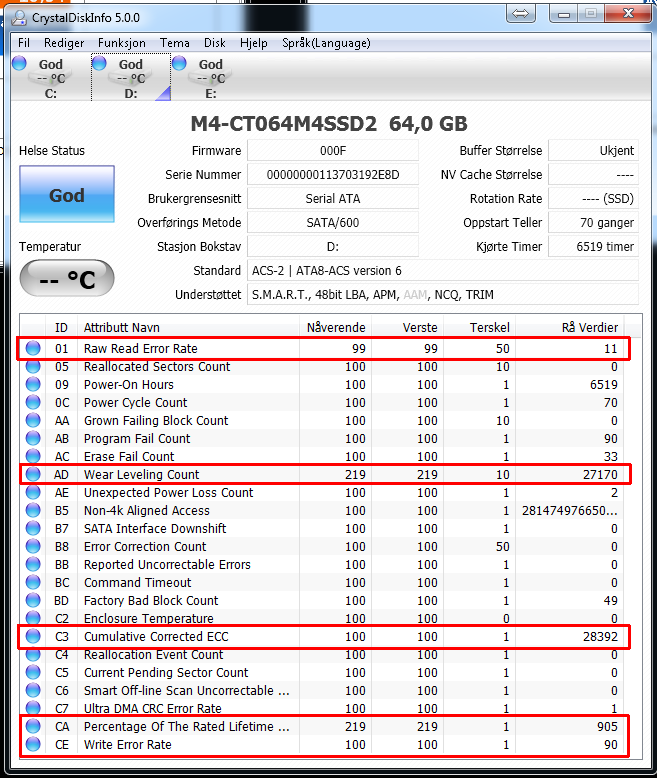The image size is (657, 778).
Task: Click the Terskel column header
Action: [x=479, y=327]
